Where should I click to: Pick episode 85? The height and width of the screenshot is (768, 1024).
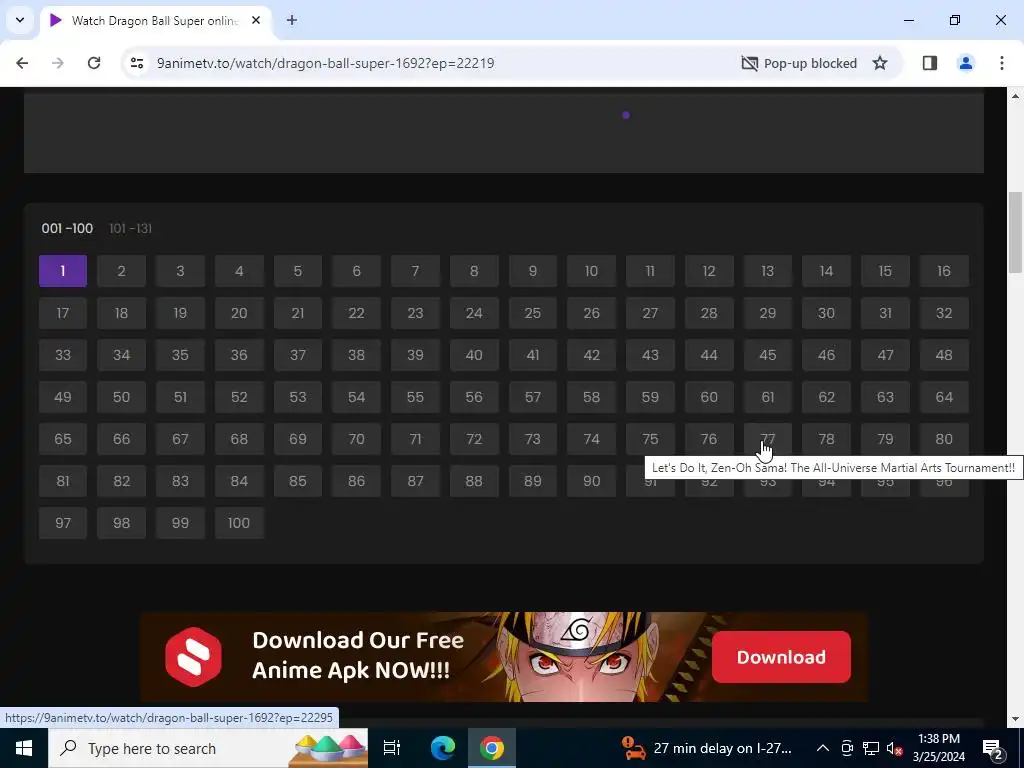[x=298, y=481]
